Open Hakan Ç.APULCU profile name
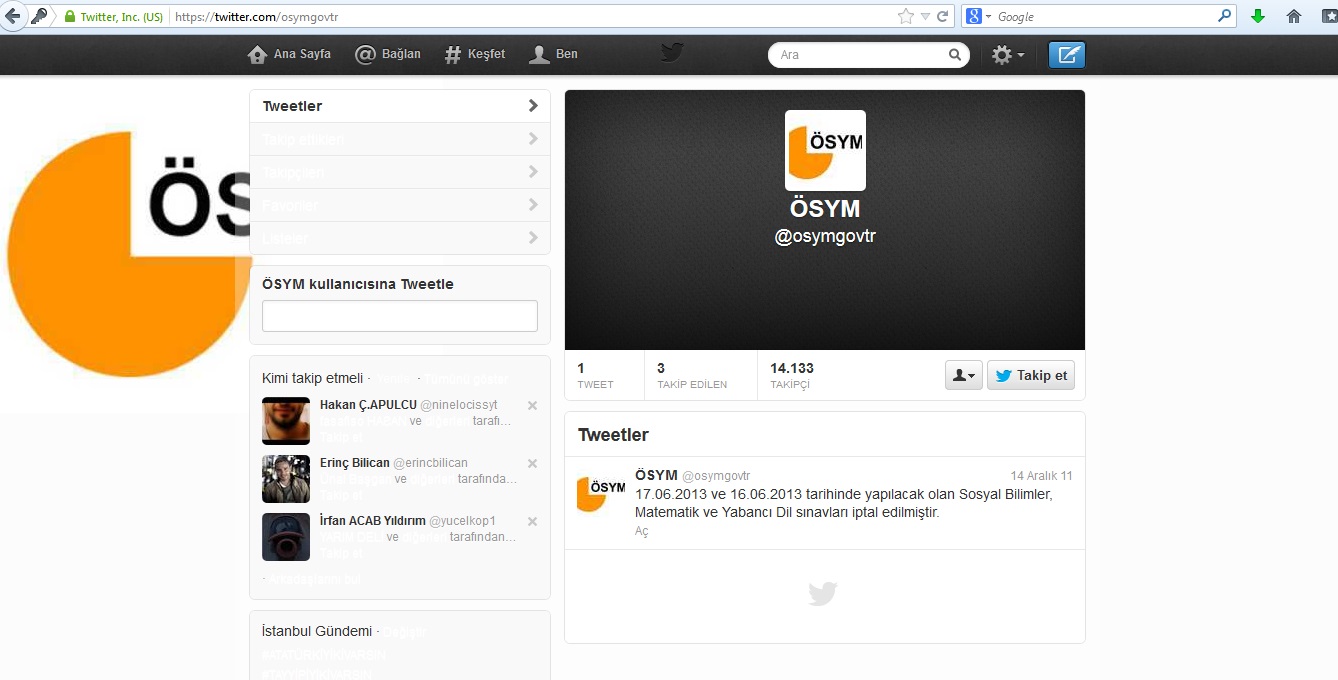 (367, 405)
